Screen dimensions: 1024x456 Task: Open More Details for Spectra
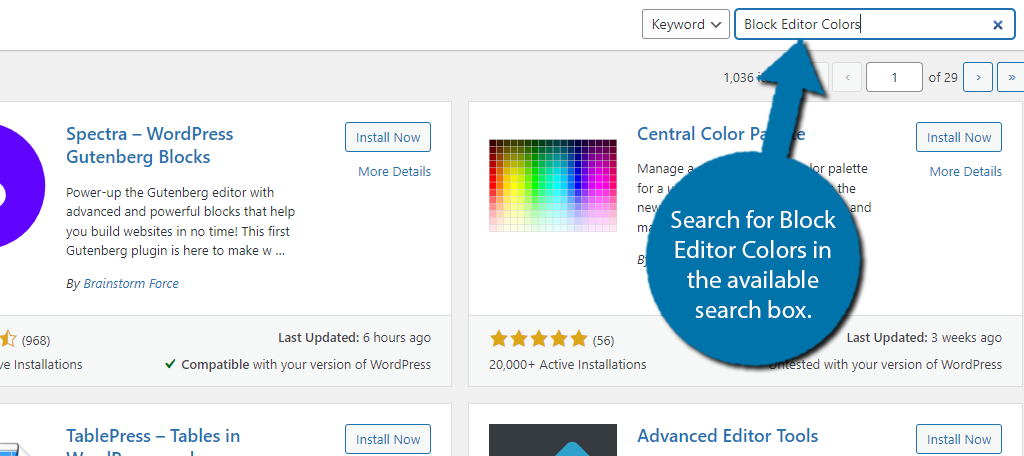pos(394,171)
